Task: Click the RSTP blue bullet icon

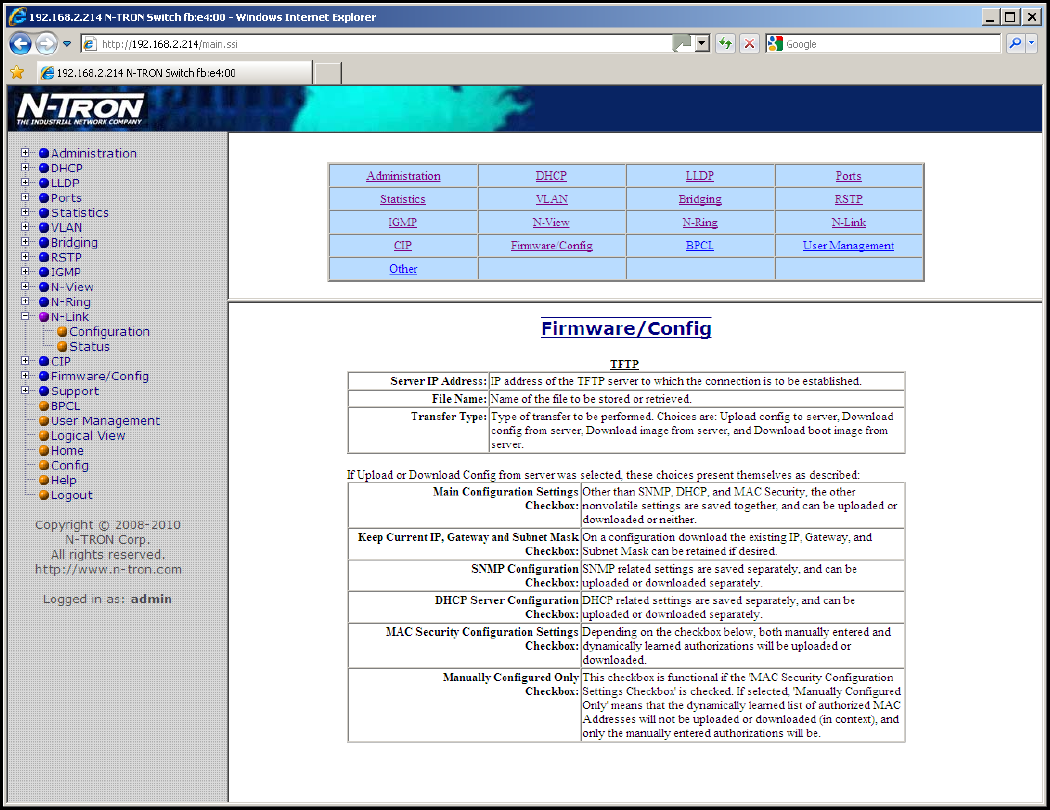Action: (44, 257)
